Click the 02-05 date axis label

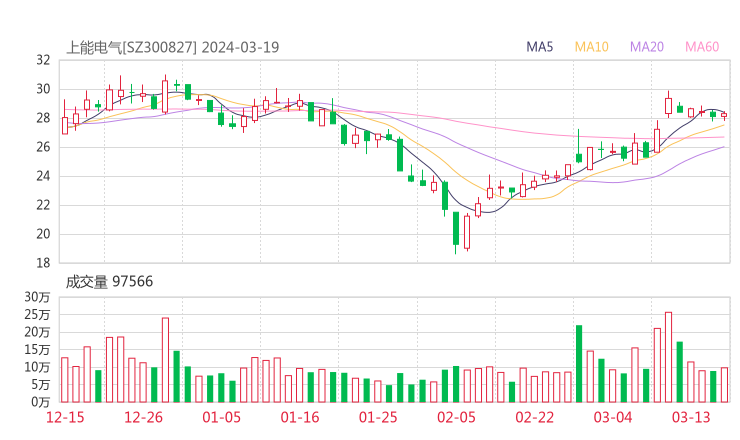coord(456,417)
